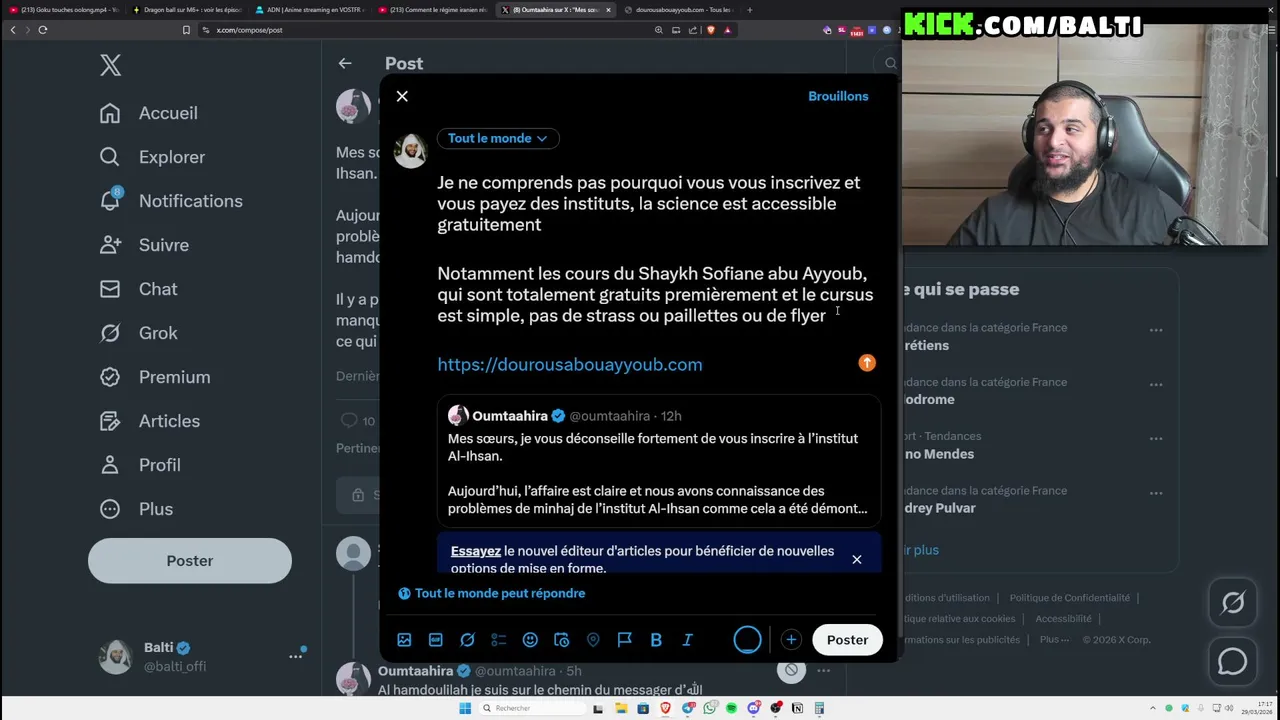This screenshot has width=1280, height=720.
Task: Close the compose dialog with X
Action: (x=402, y=96)
